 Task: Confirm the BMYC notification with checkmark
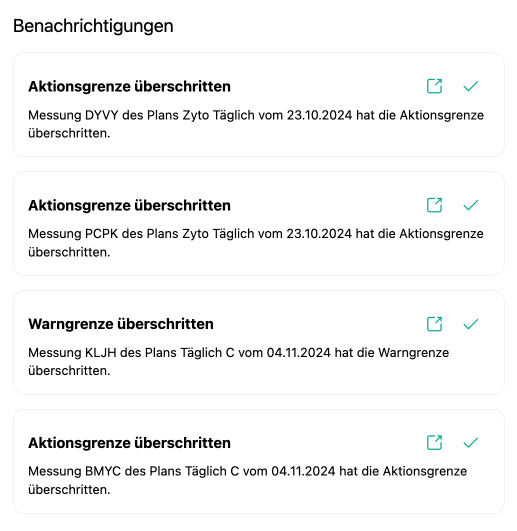pos(471,443)
